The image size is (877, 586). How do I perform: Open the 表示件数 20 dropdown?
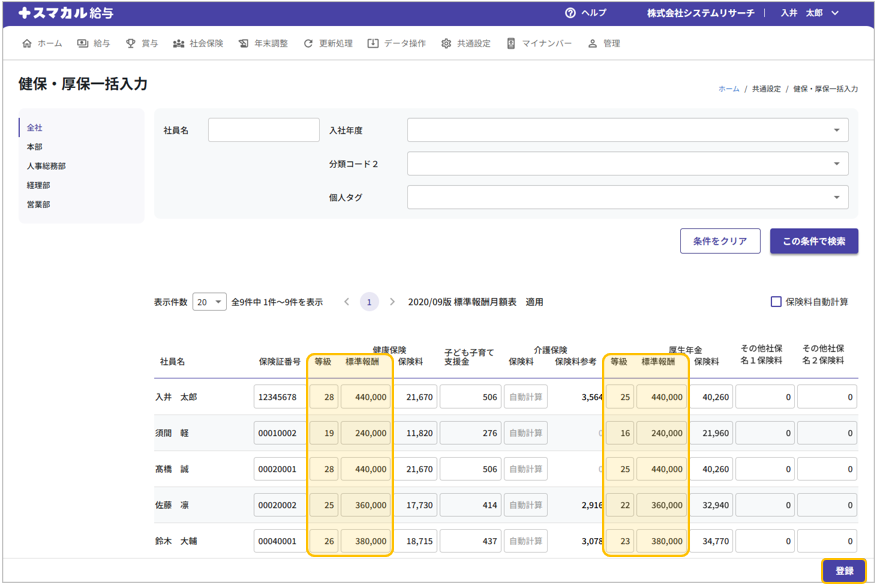coord(209,302)
